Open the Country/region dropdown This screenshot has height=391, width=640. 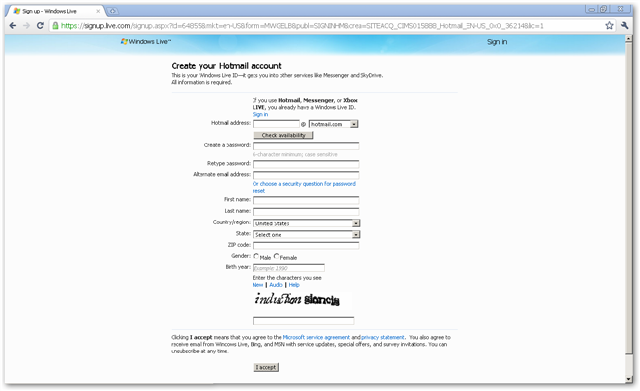pyautogui.click(x=307, y=223)
